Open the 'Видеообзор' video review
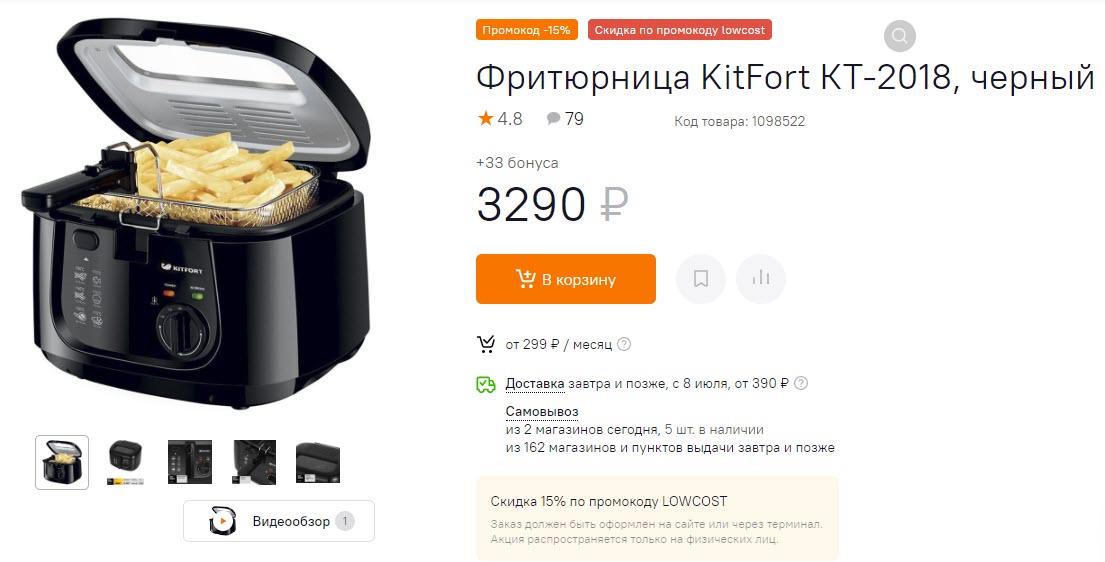 (x=279, y=521)
